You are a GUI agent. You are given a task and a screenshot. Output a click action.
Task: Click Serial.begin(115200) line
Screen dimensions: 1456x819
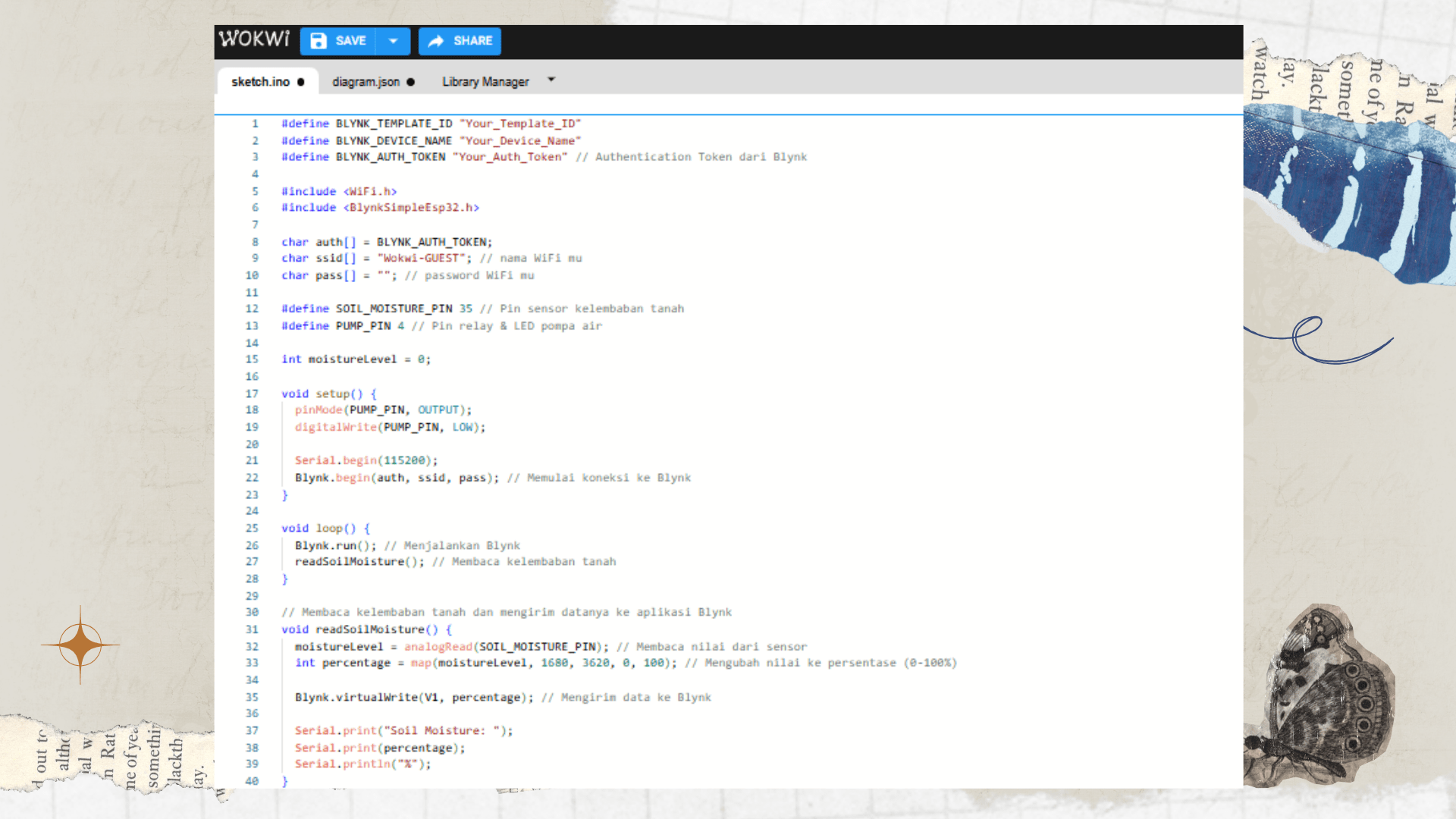point(366,461)
